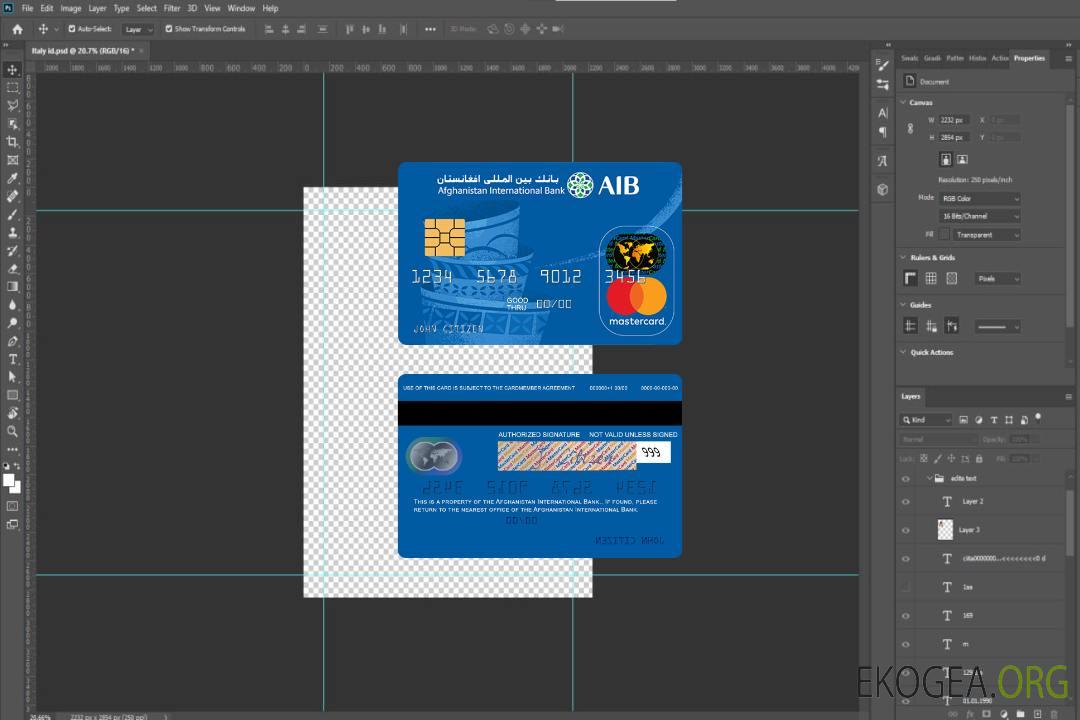This screenshot has height=720, width=1080.
Task: Open the Character panel icon
Action: coord(882,113)
